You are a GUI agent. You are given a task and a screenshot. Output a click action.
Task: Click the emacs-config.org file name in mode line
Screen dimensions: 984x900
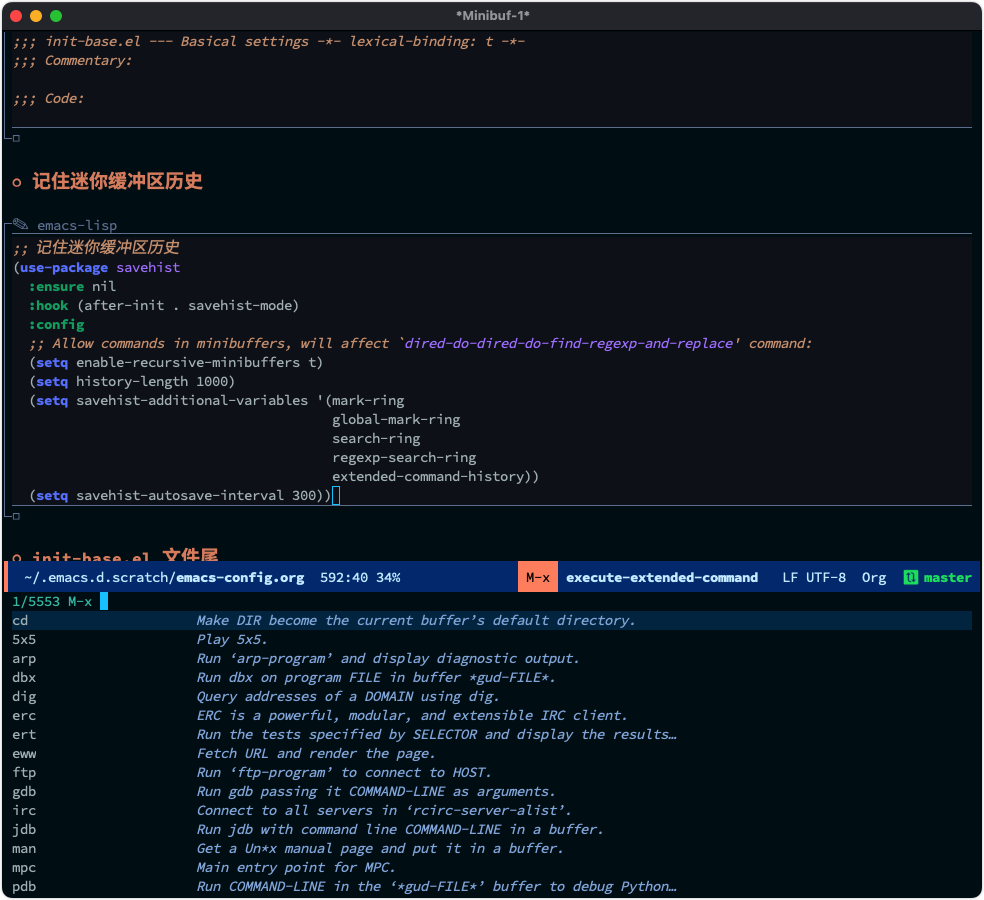click(x=240, y=577)
